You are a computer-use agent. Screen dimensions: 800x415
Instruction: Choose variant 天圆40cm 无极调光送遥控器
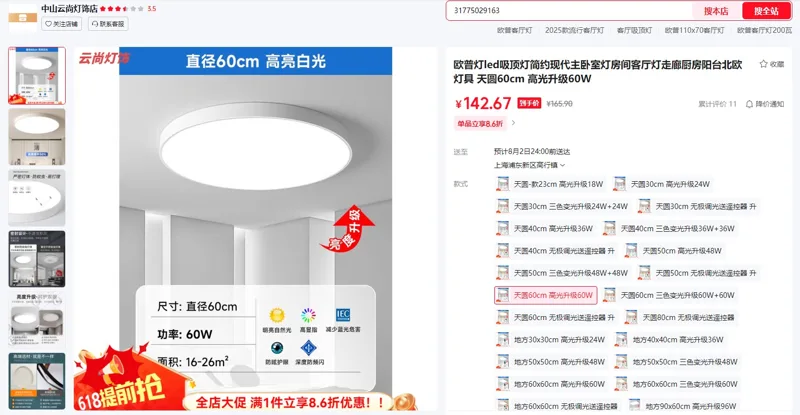(x=556, y=251)
